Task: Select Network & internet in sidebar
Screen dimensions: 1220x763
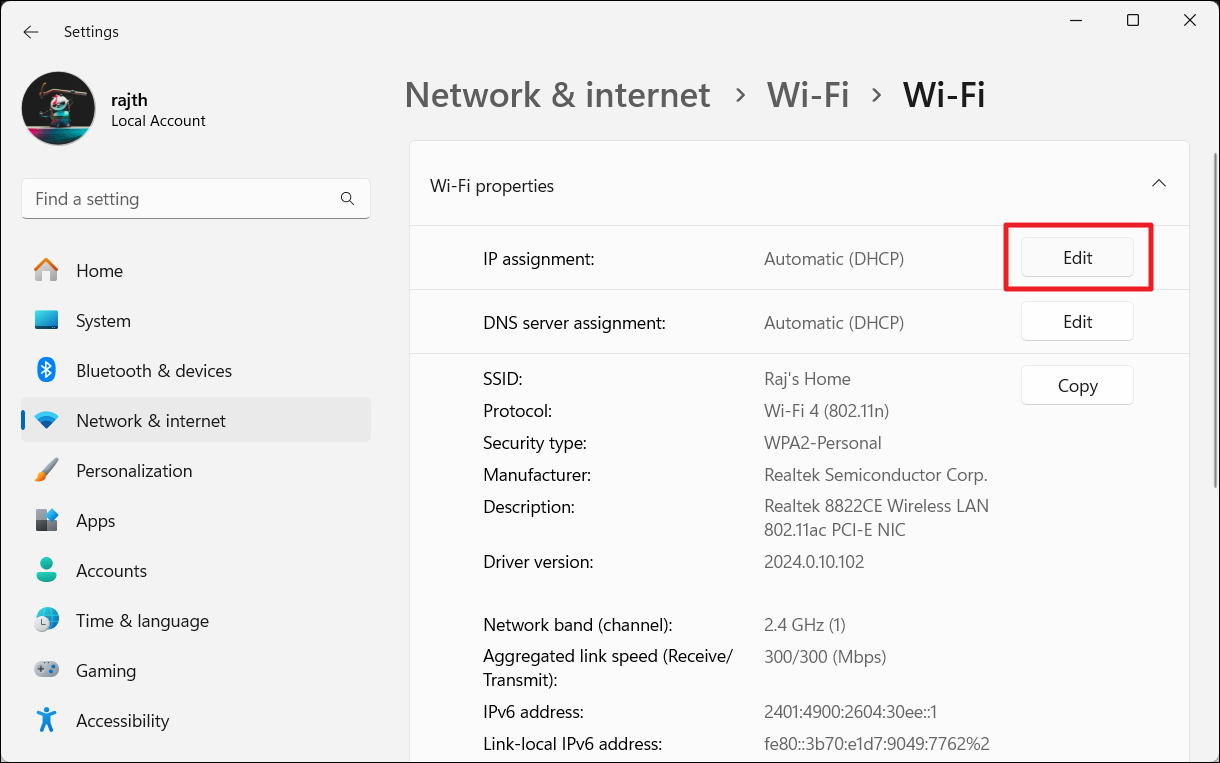Action: point(151,420)
